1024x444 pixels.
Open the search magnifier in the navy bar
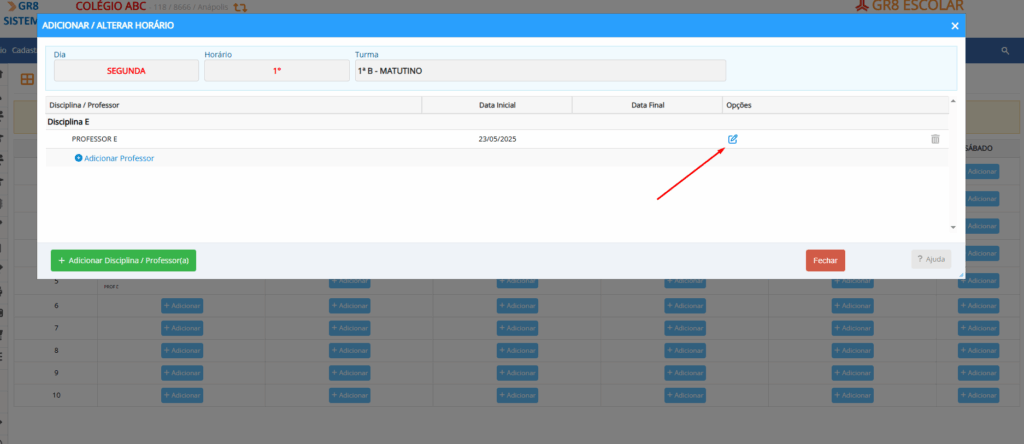(1005, 50)
